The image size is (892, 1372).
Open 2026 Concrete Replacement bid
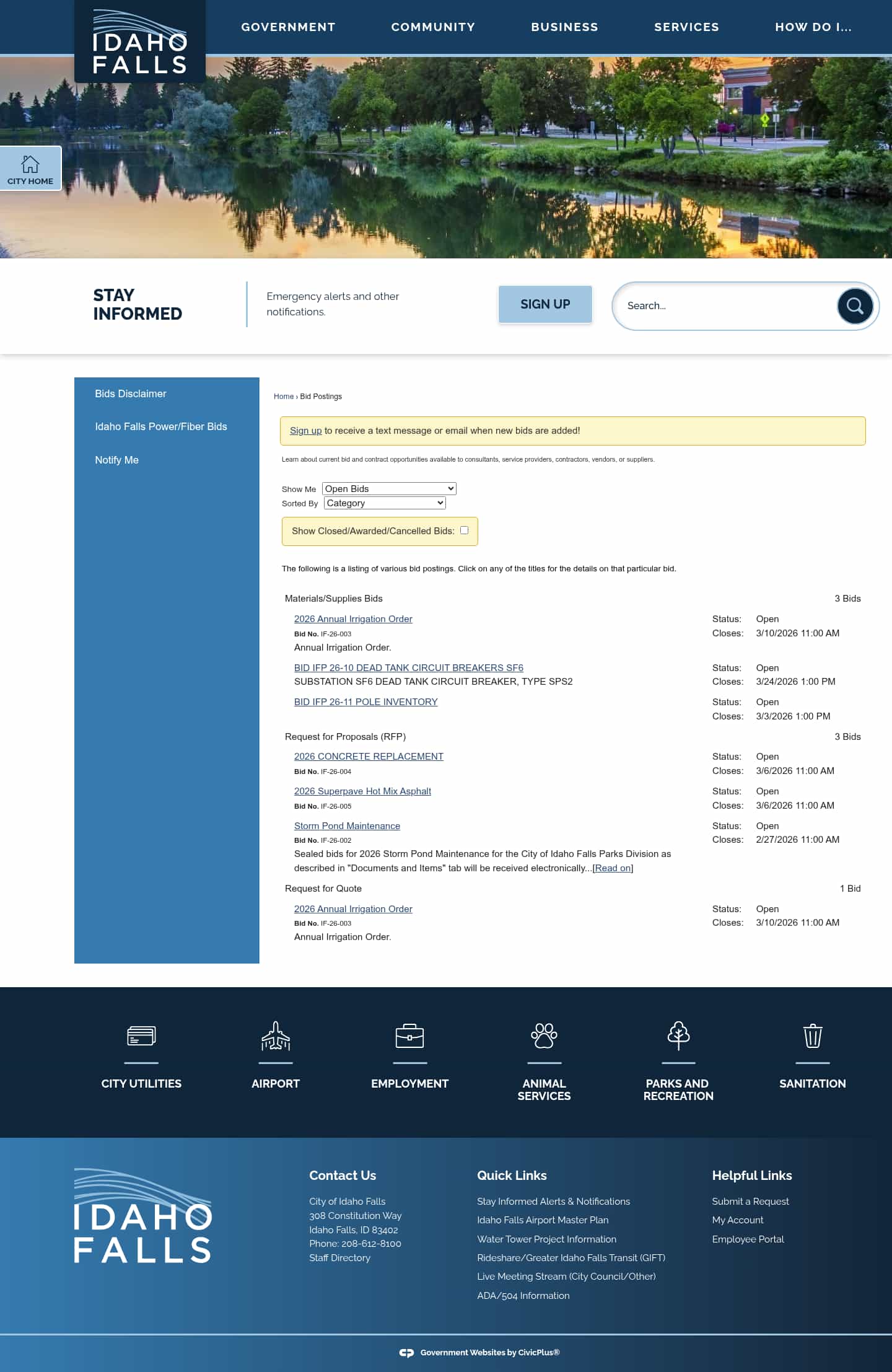pyautogui.click(x=369, y=757)
